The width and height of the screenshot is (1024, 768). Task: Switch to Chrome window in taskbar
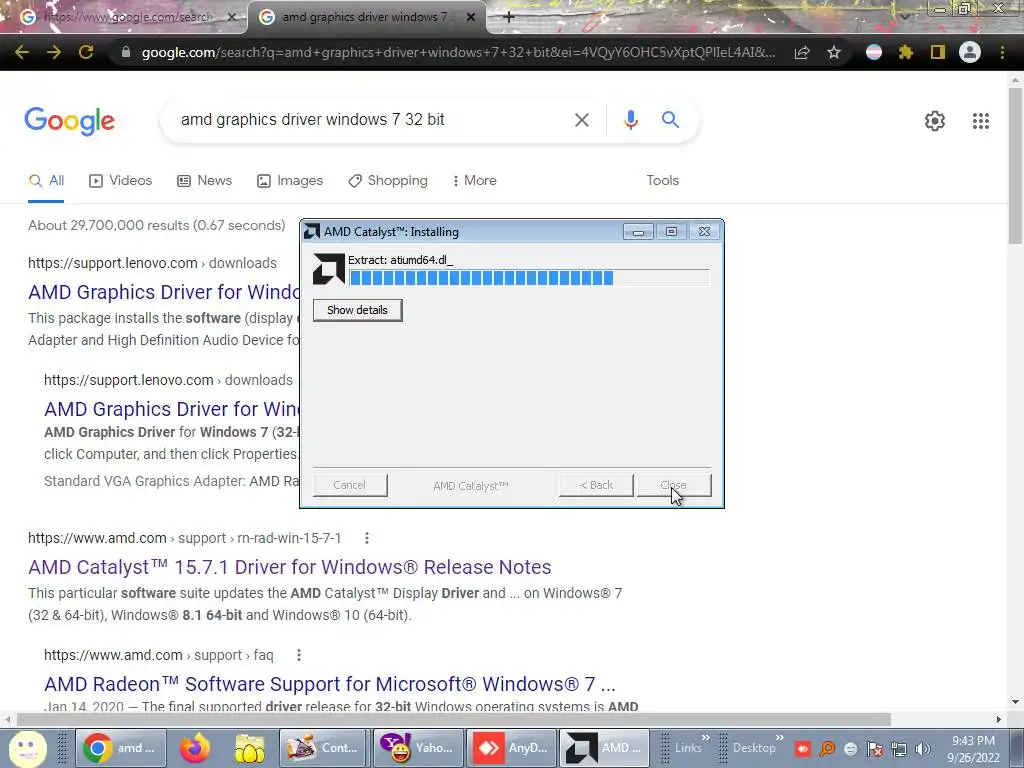point(121,748)
